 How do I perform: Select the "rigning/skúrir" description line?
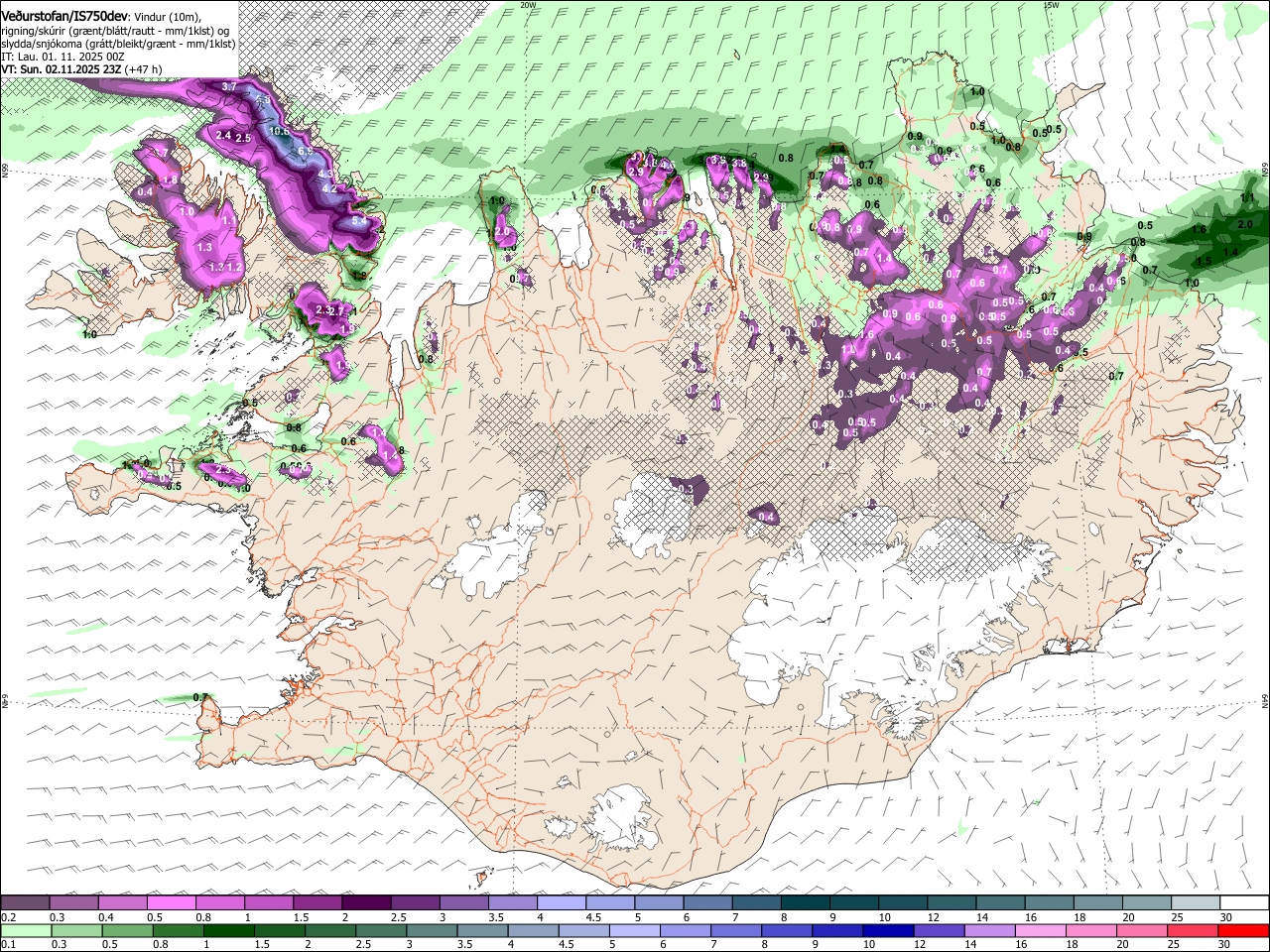coord(115,31)
